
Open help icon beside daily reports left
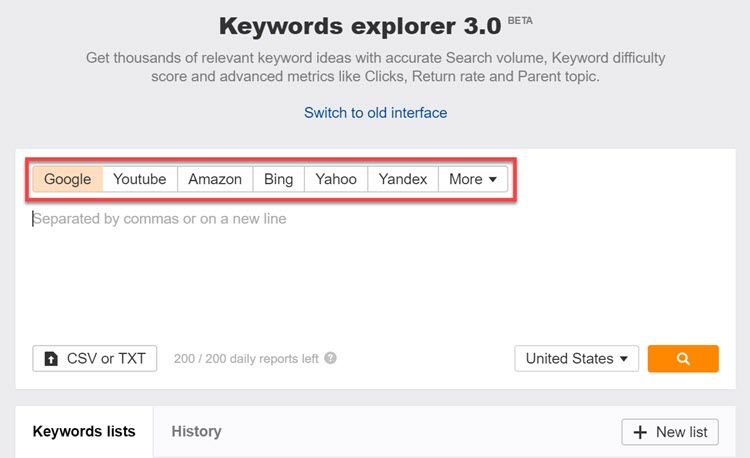(331, 358)
